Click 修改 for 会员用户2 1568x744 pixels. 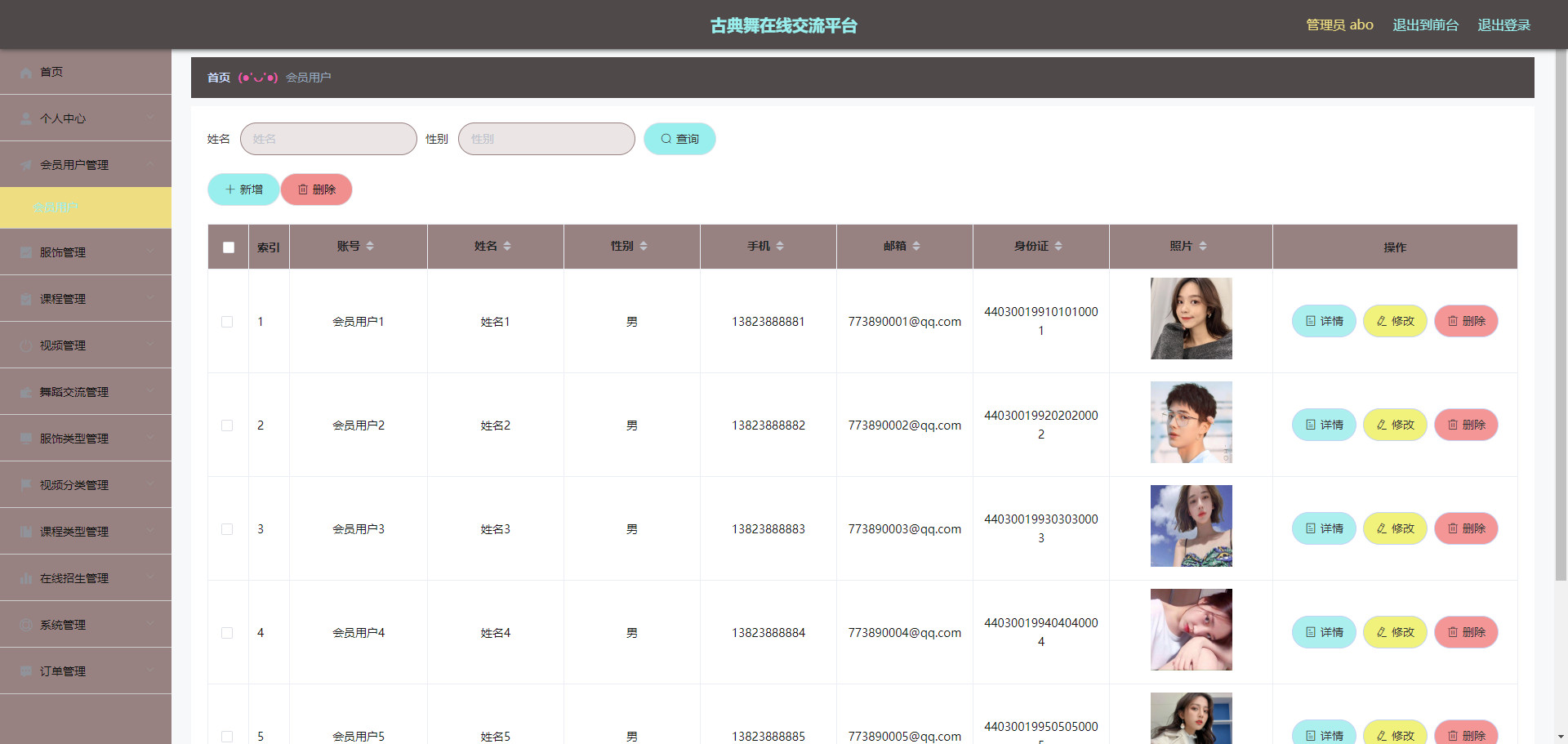tap(1395, 425)
